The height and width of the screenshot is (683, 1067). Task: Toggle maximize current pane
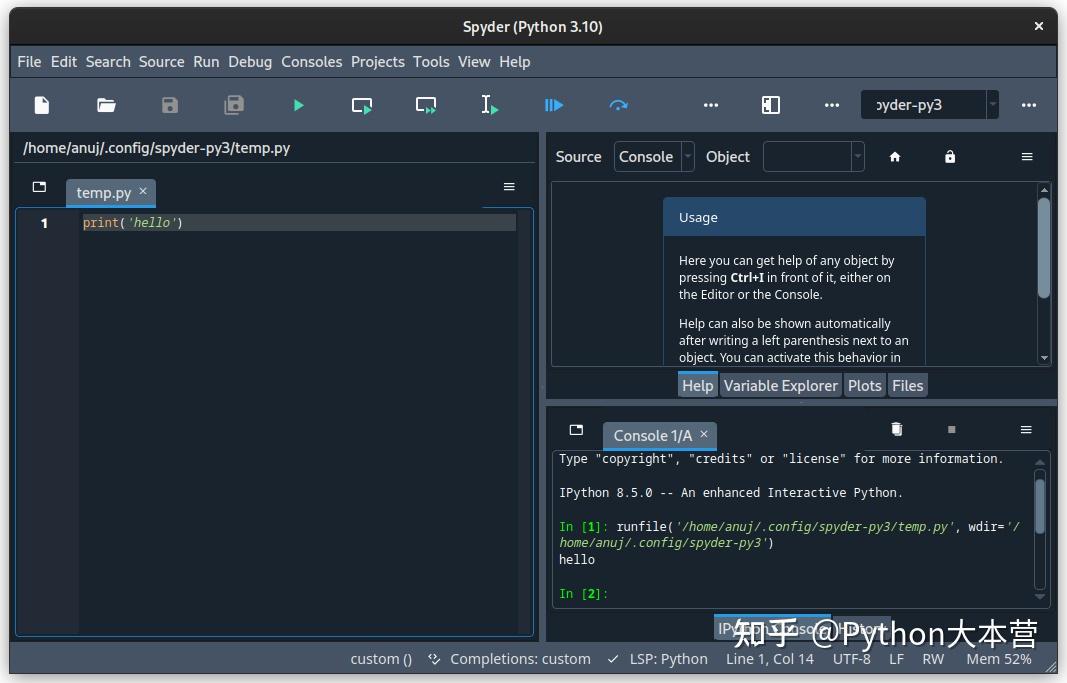pos(770,105)
